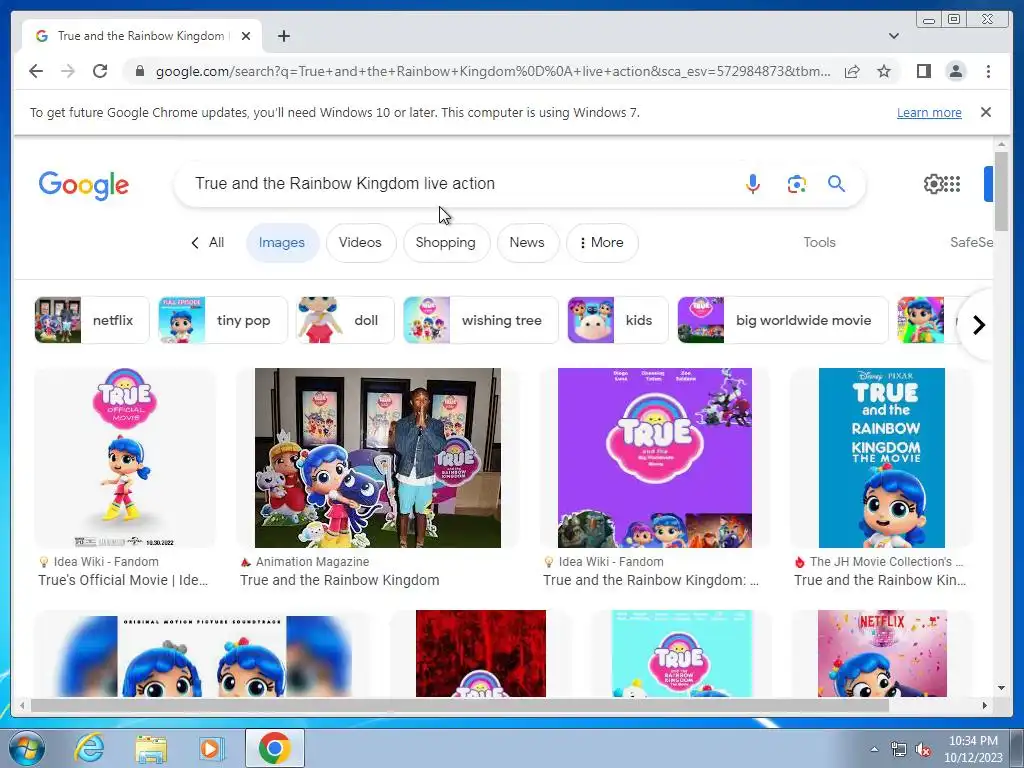Open the Chrome side panel icon
The height and width of the screenshot is (768, 1024).
tap(923, 71)
